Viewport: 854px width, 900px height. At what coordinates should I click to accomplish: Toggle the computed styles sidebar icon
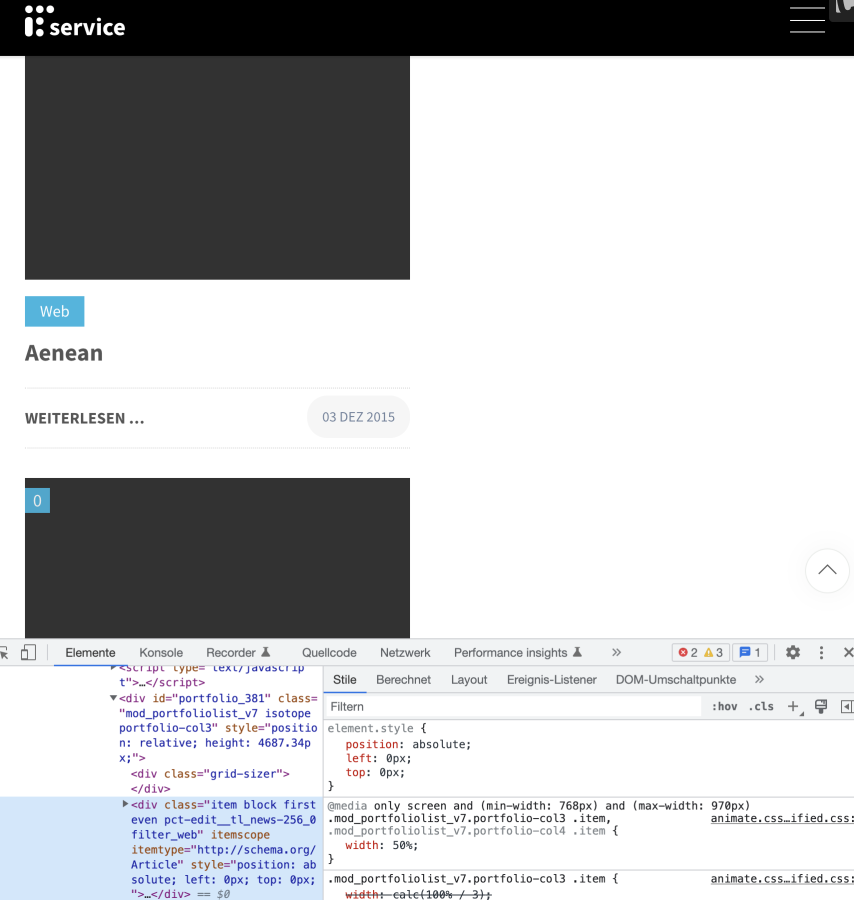(x=846, y=707)
